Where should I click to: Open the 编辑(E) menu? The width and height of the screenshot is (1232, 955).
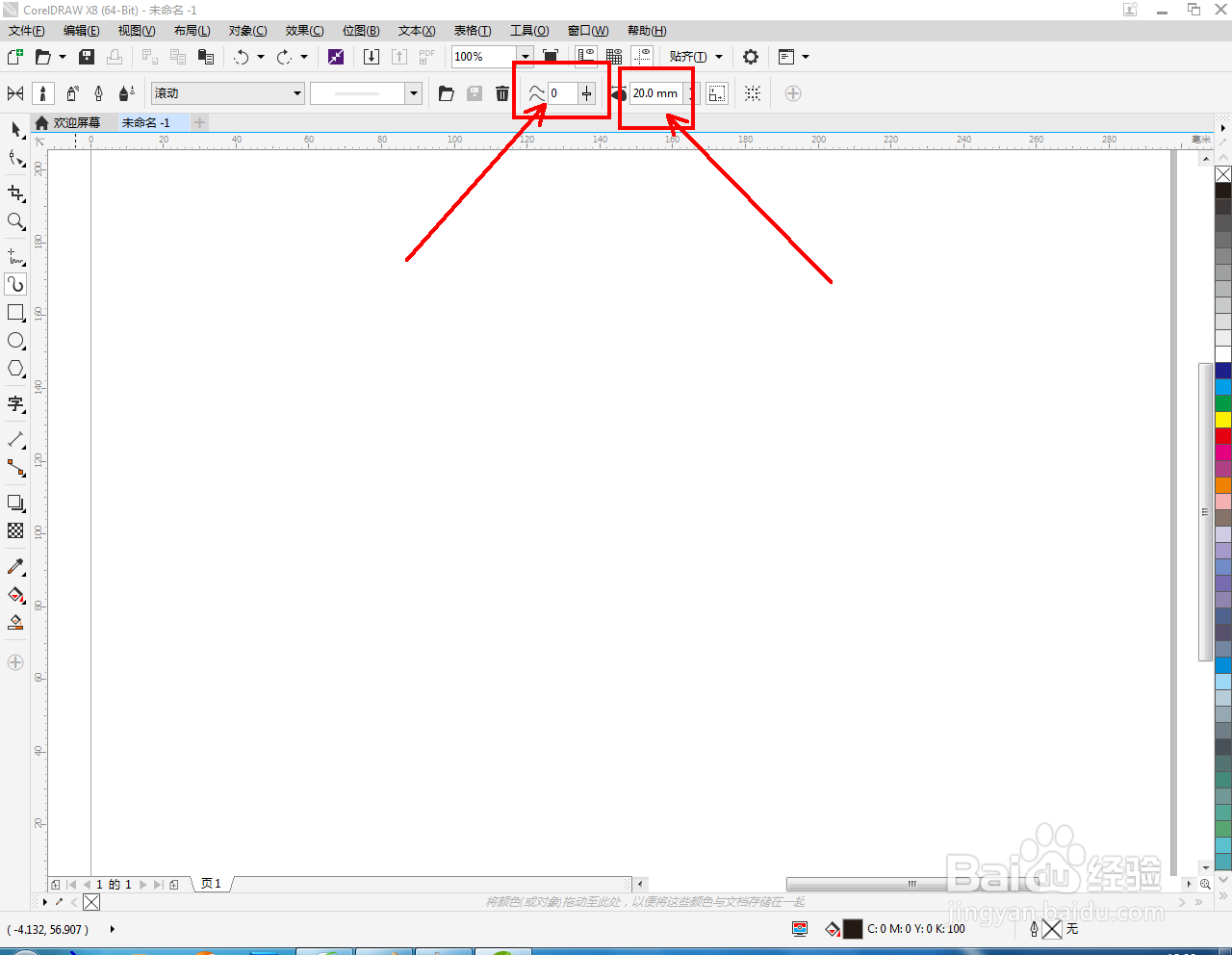pyautogui.click(x=82, y=31)
